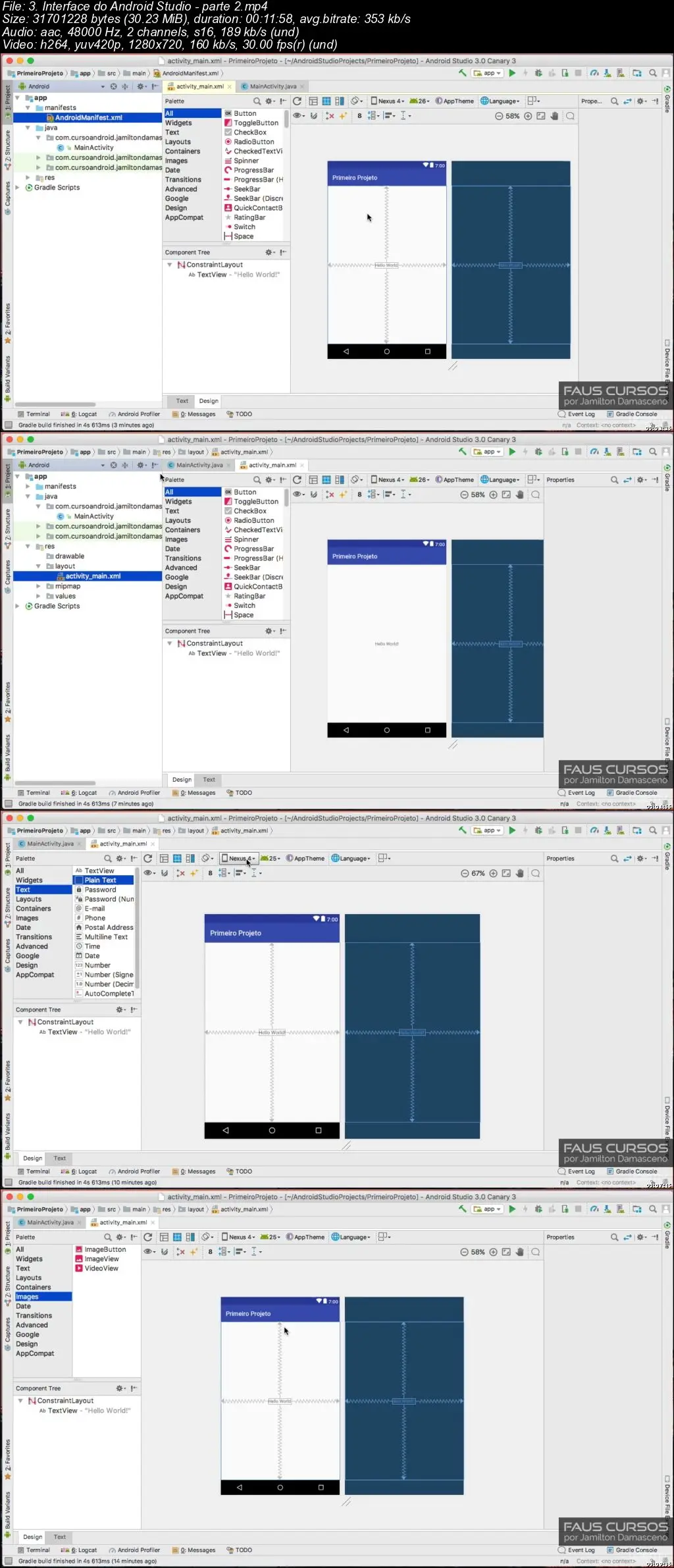Select the Hello World! text in second frame's preview
Screen dimensions: 674x1568
pyautogui.click(x=386, y=644)
